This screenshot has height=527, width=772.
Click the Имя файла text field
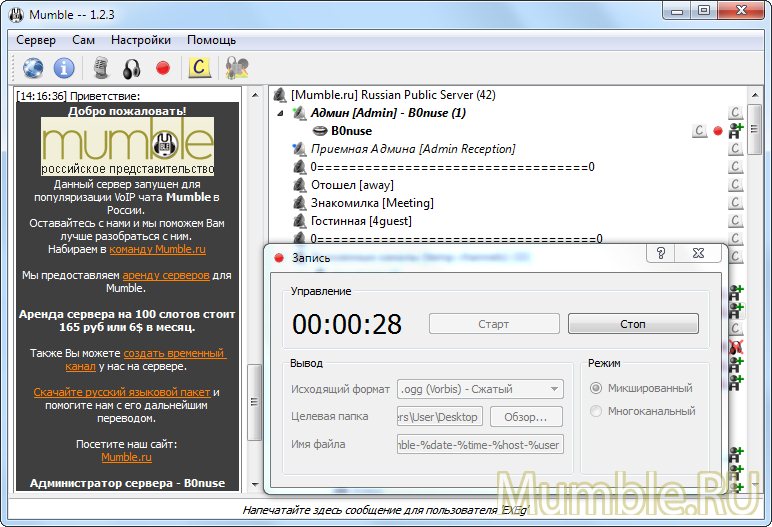coord(480,444)
